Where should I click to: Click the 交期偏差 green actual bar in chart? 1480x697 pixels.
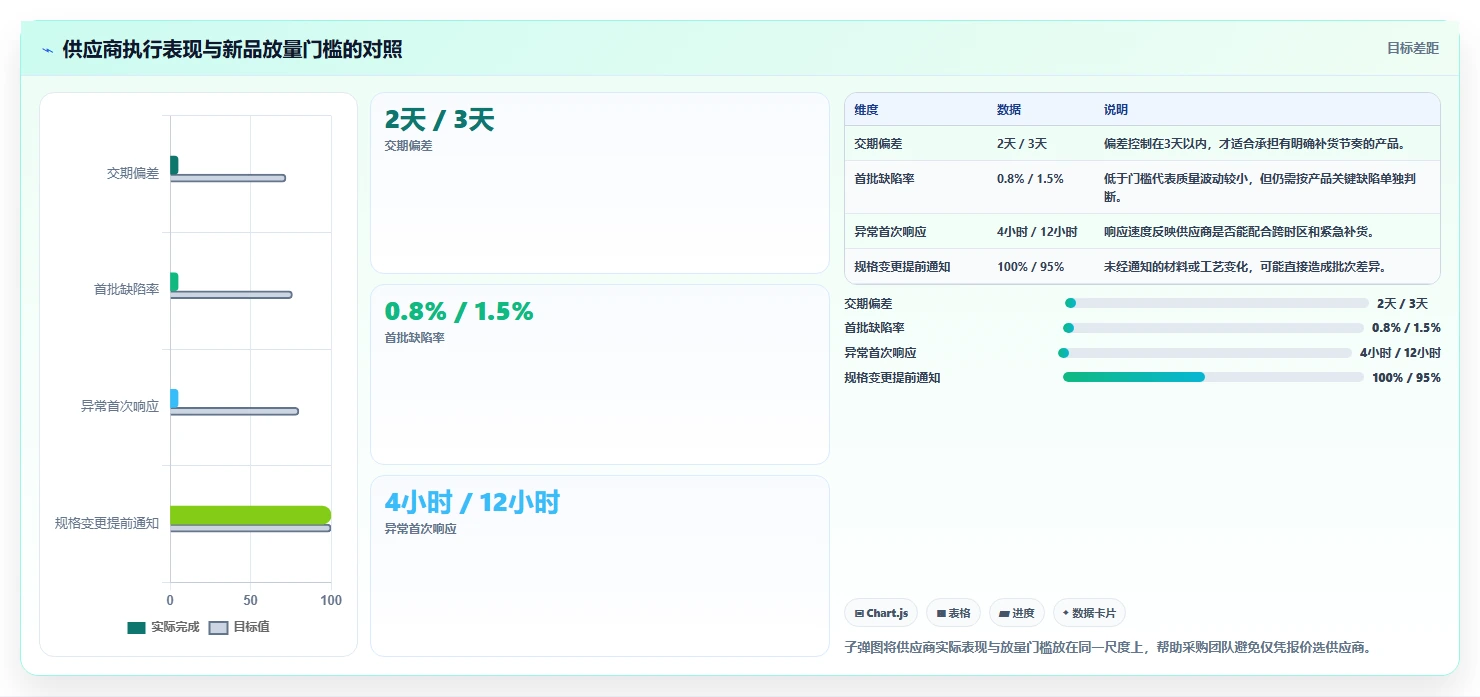[174, 165]
